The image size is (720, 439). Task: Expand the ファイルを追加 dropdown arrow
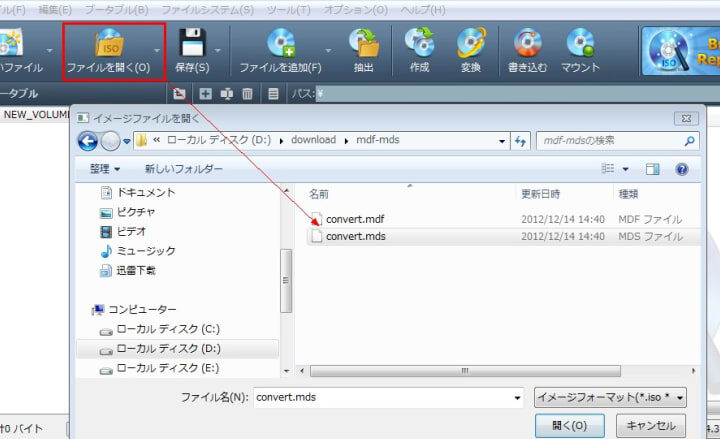pyautogui.click(x=328, y=50)
